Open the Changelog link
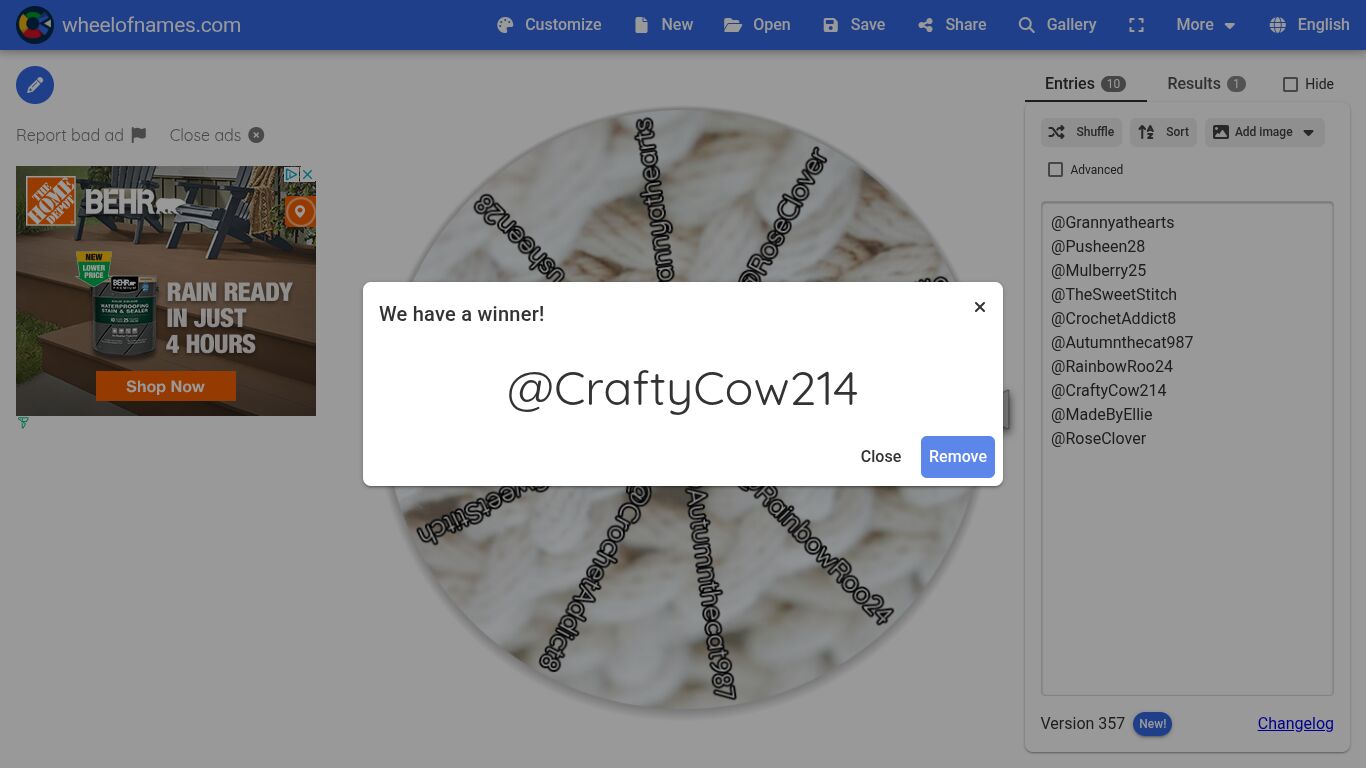This screenshot has width=1366, height=768. click(1295, 723)
